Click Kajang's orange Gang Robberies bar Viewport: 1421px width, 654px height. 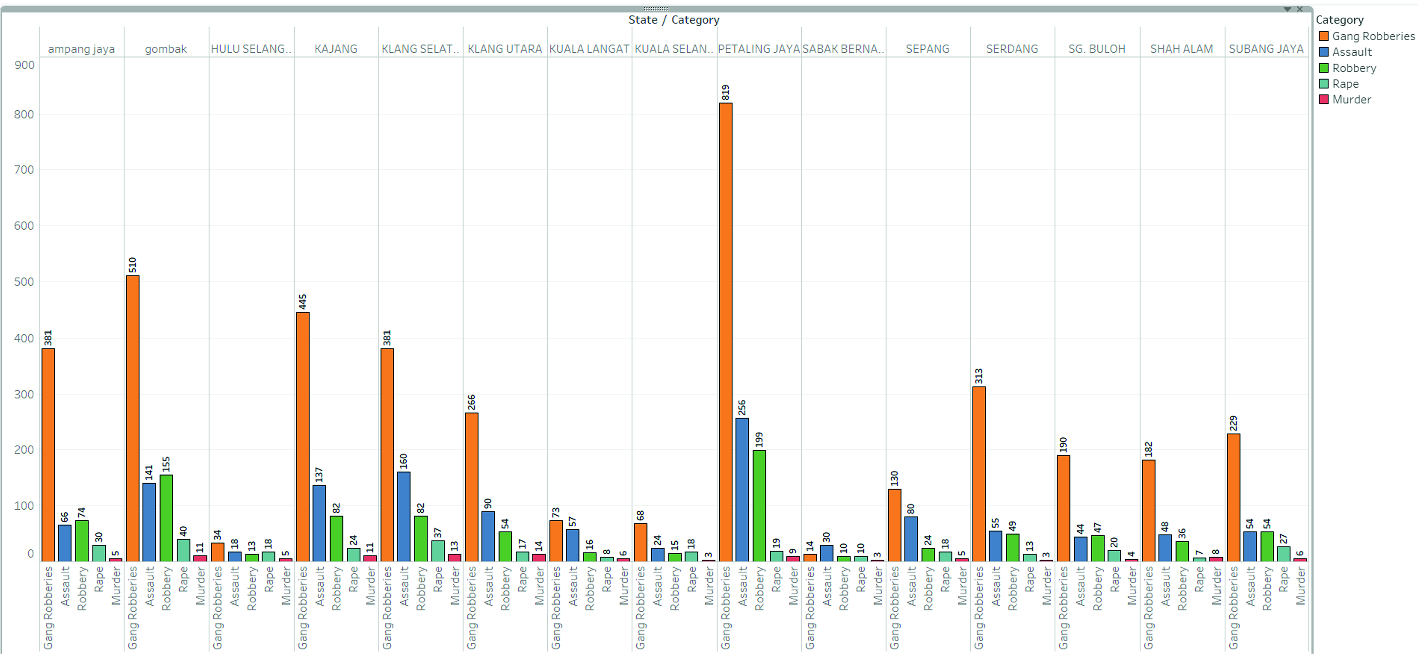pyautogui.click(x=302, y=437)
